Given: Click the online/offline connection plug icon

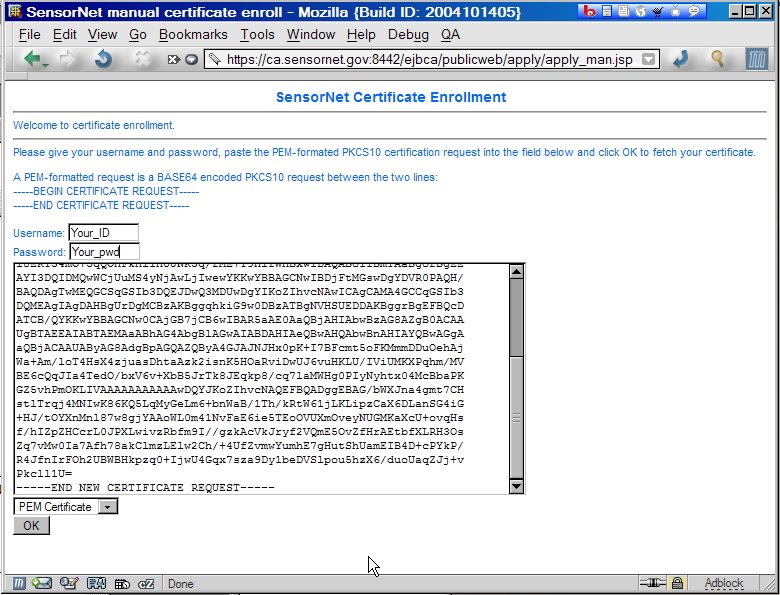Looking at the screenshot, I should click(x=653, y=583).
